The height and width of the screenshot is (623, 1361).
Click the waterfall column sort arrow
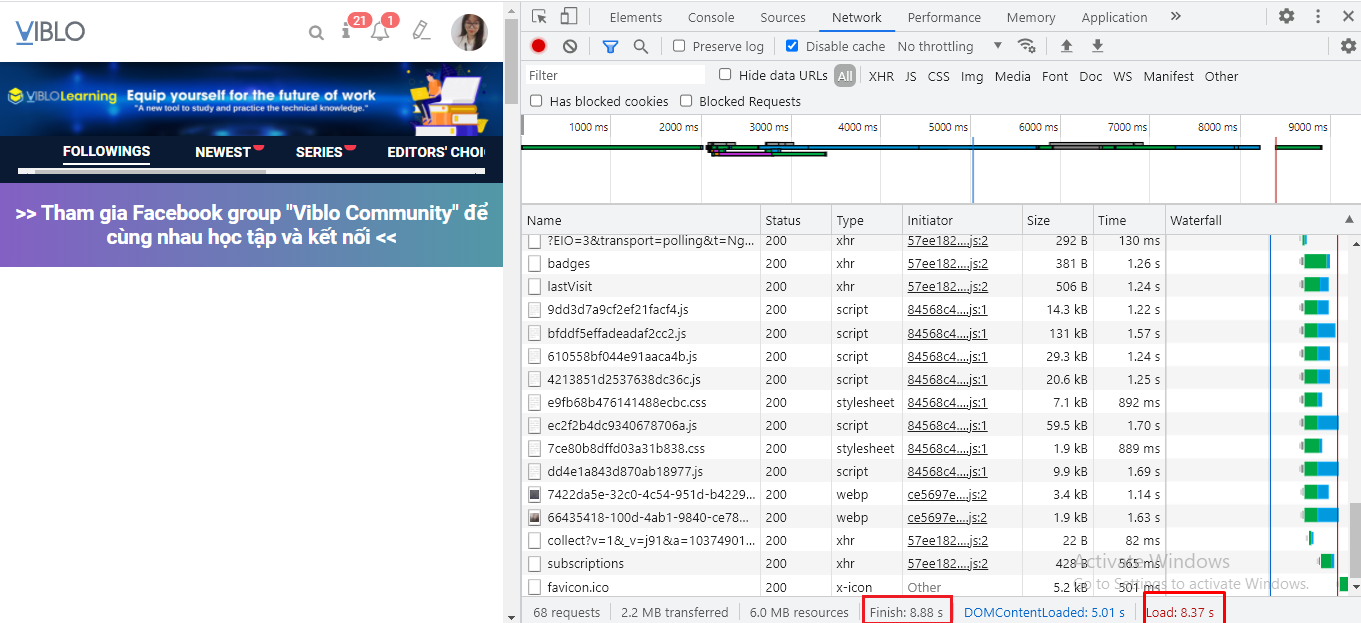pos(1350,220)
